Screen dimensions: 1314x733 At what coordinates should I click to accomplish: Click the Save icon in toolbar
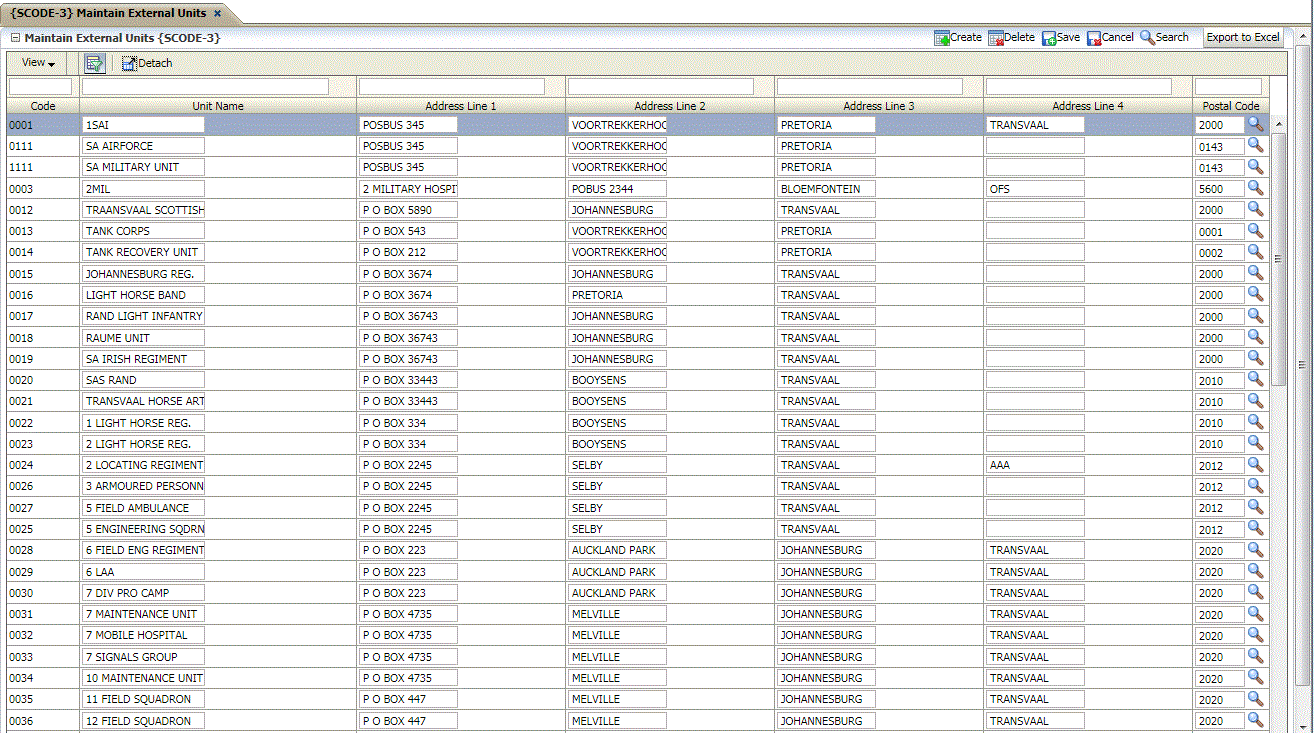point(1049,38)
